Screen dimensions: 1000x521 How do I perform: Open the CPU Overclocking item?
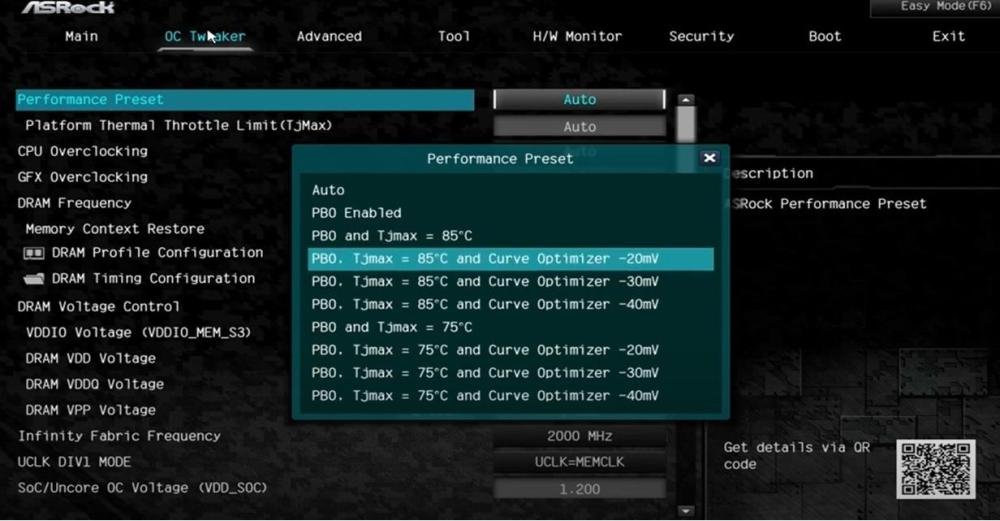[83, 151]
